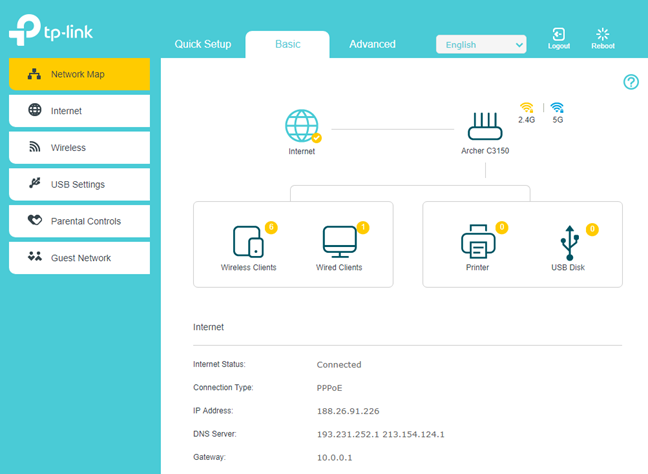Click the gateway value 10.0.0.1
The width and height of the screenshot is (648, 474).
click(x=334, y=457)
